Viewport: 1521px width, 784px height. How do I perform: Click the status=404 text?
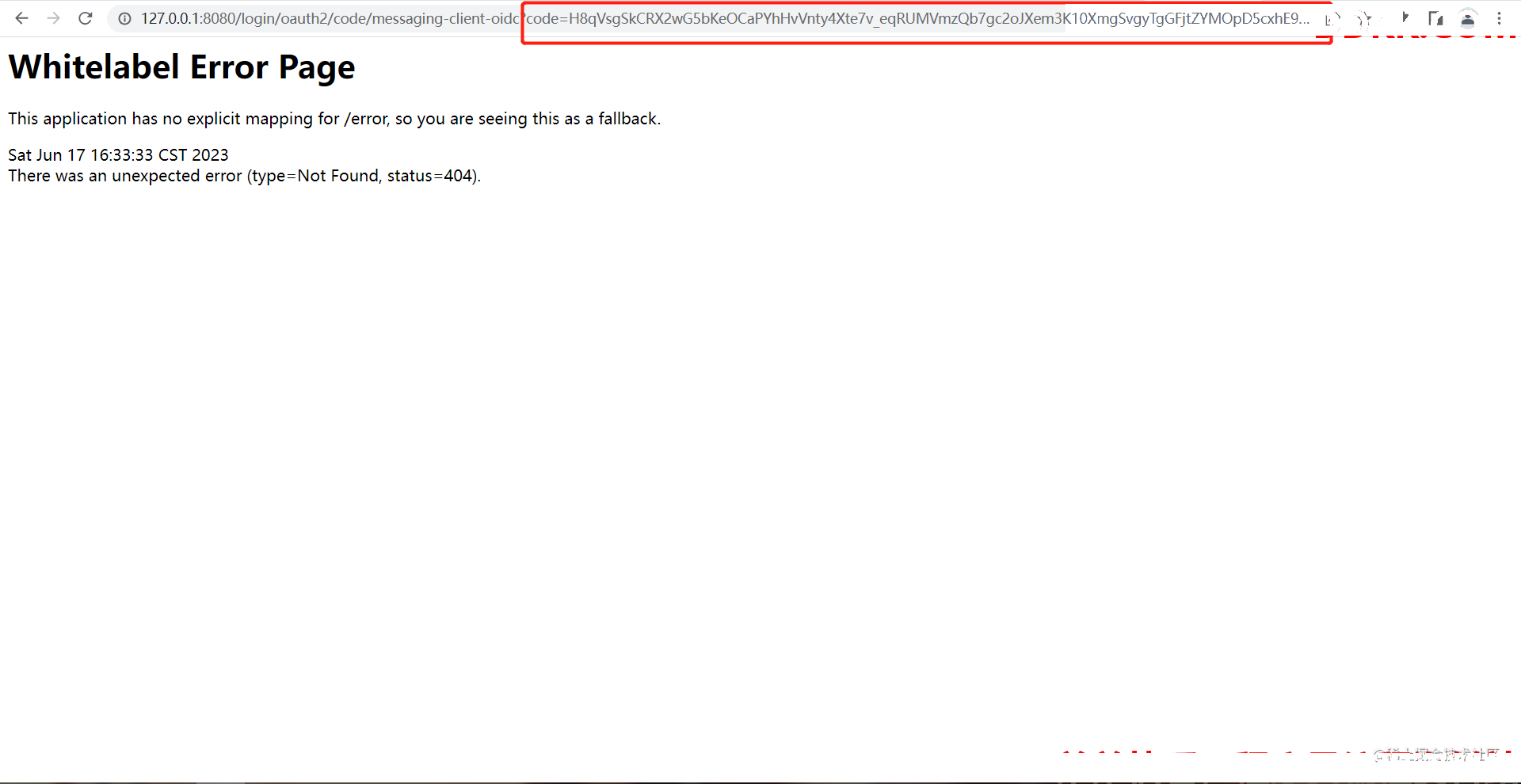tap(431, 176)
